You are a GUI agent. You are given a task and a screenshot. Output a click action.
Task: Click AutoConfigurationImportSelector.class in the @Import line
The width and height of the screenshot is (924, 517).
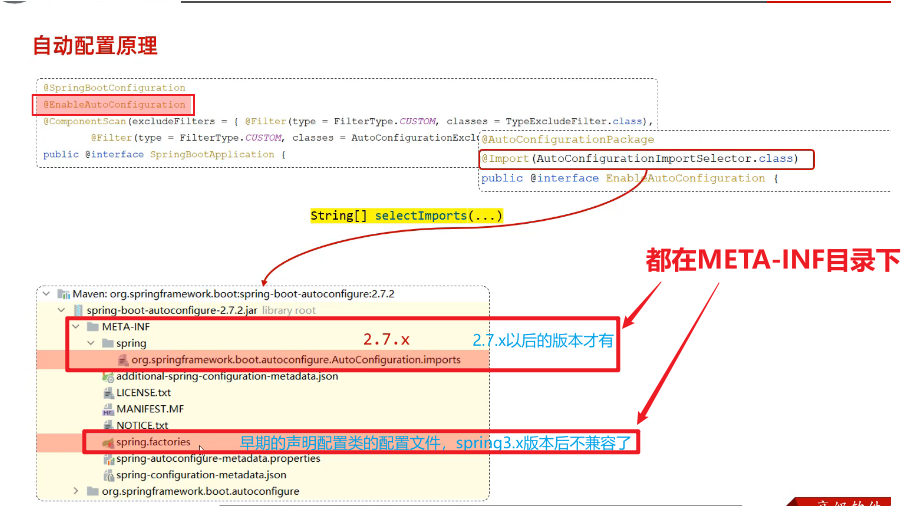point(664,159)
